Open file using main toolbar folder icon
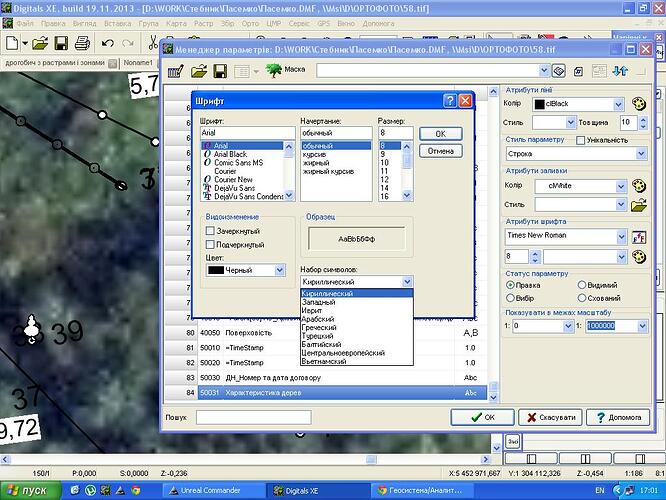The height and width of the screenshot is (500, 666). [40, 43]
